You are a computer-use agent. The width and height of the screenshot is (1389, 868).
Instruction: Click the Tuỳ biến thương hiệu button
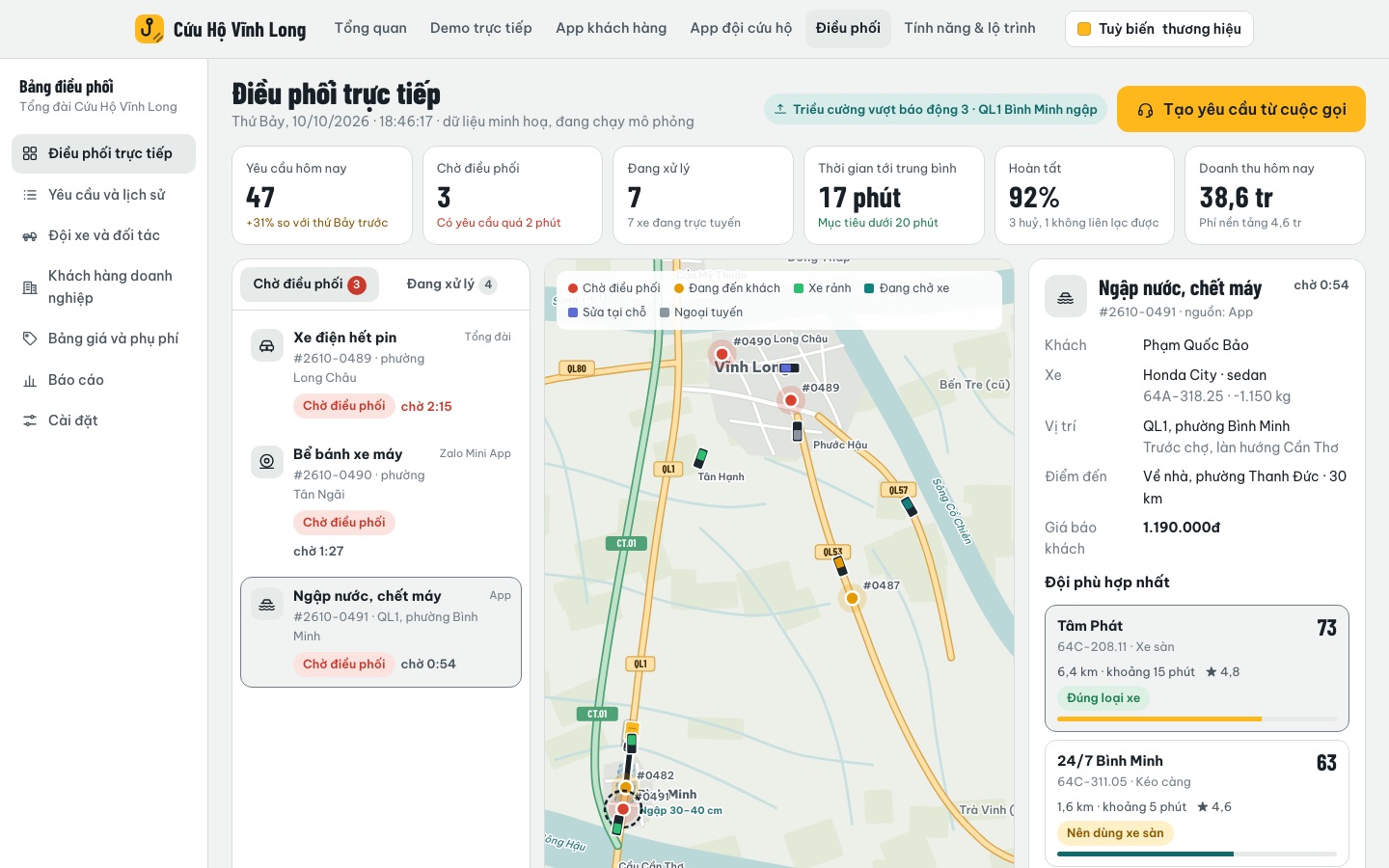(1159, 29)
